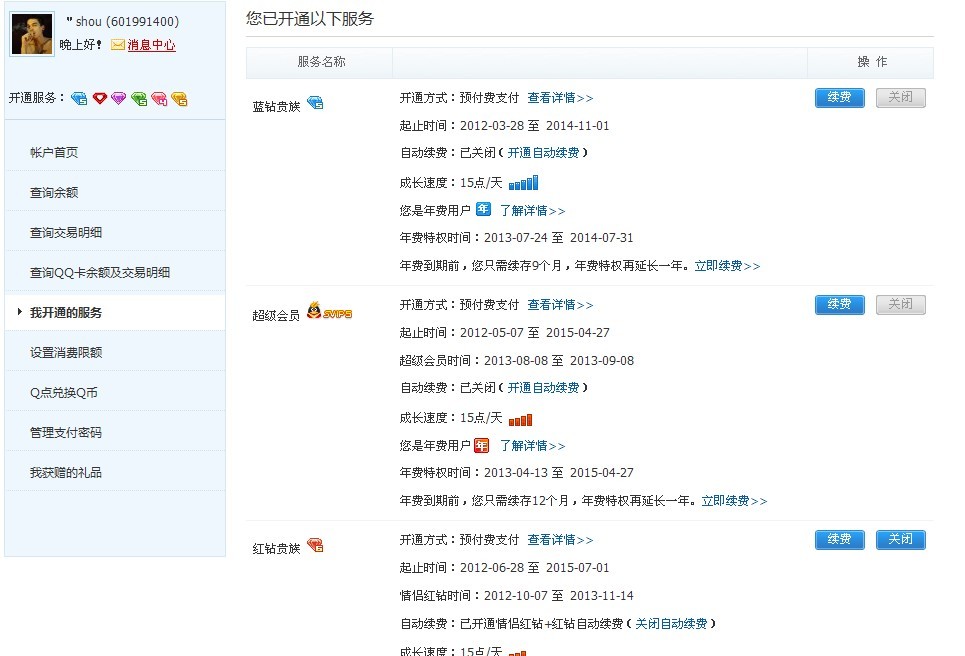
Task: Click the date range 2012-03-28 至 2014-11-01
Action: [x=535, y=126]
